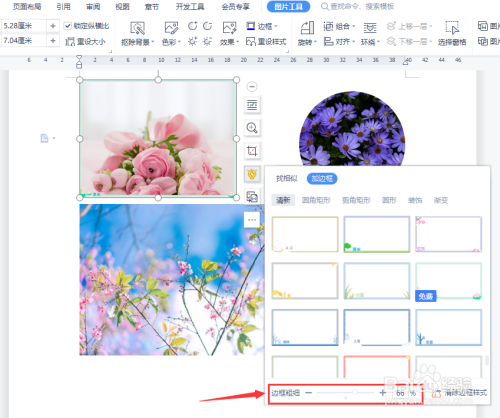Image resolution: width=500 pixels, height=418 pixels.
Task: Rotate picture with clockwise arrow icon
Action: [192, 26]
